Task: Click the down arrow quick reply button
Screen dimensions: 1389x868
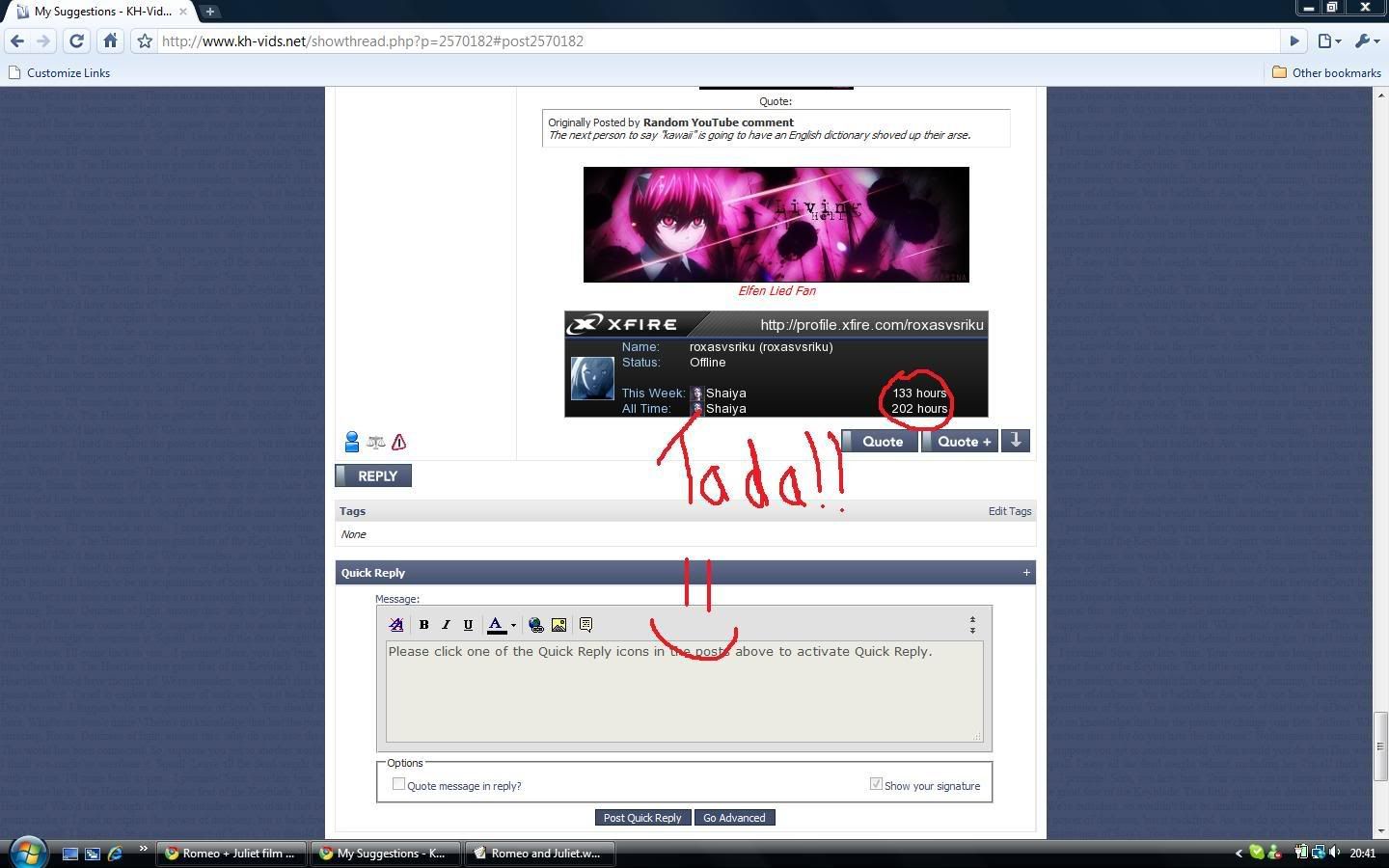Action: [x=1016, y=441]
